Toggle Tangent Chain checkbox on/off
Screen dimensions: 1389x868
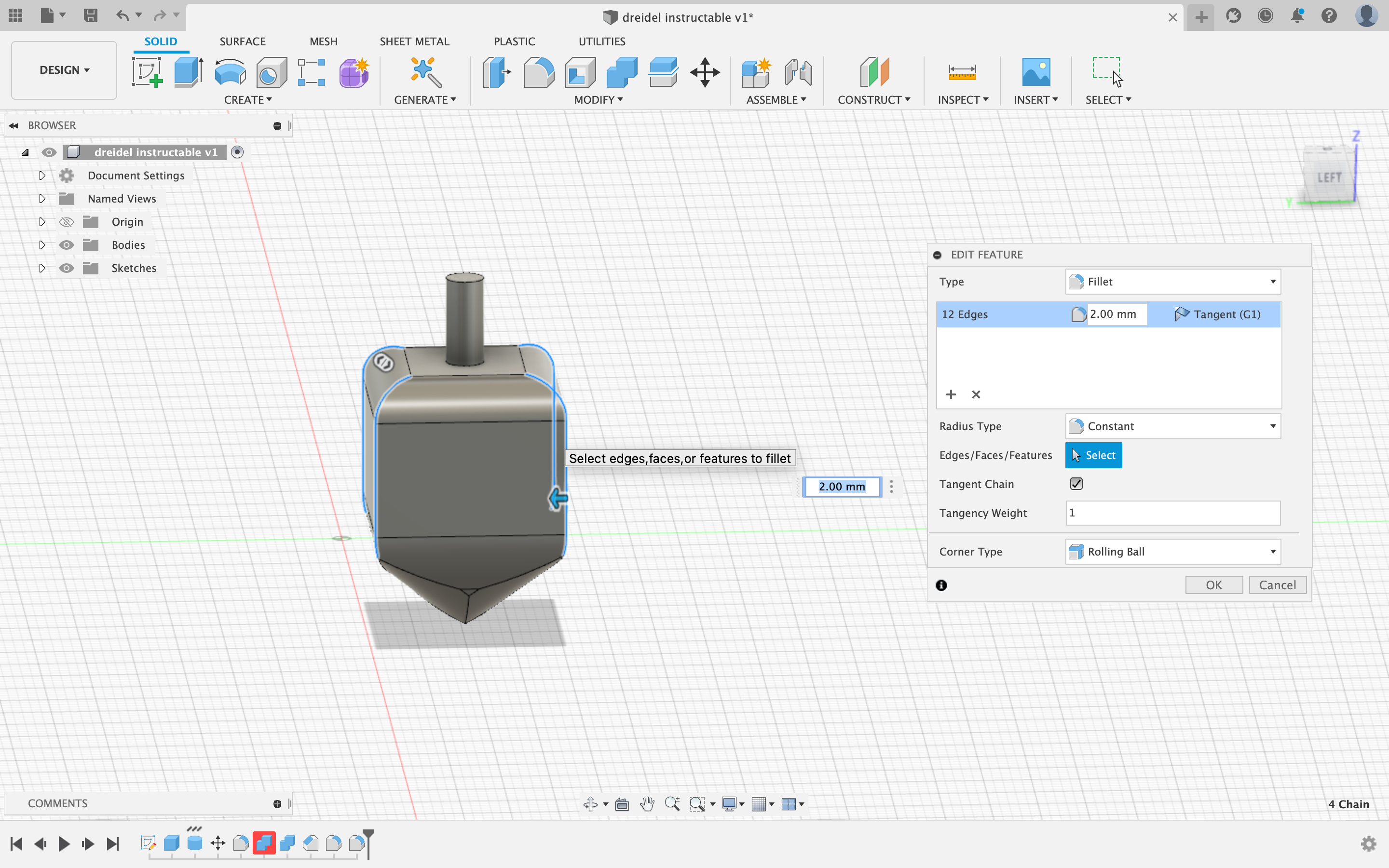tap(1076, 484)
